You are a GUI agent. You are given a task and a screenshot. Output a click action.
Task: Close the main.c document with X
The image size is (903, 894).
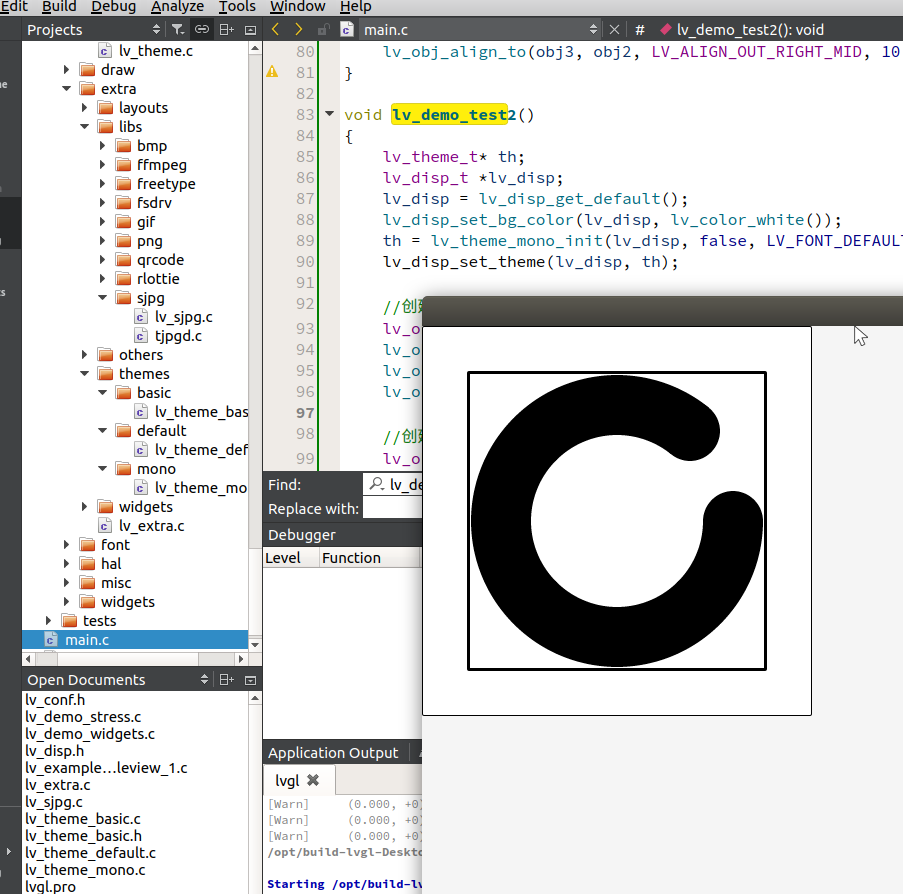(615, 30)
